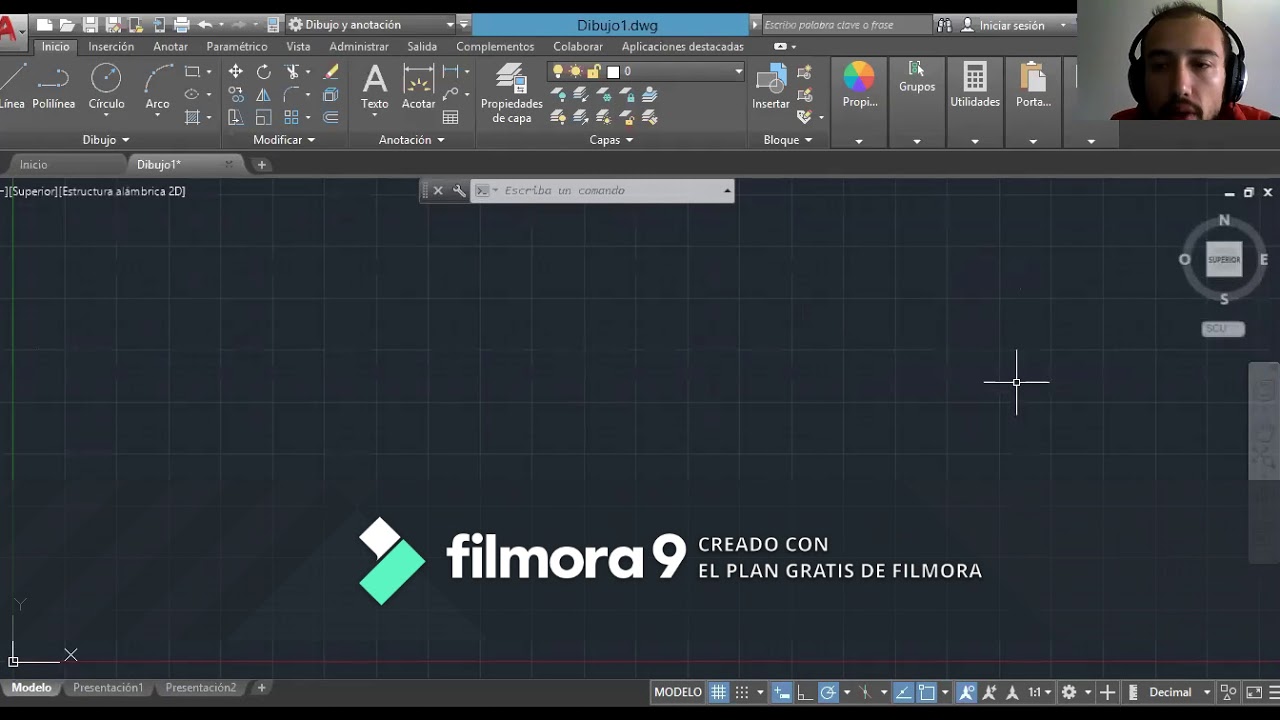
Task: Activate the Fillet tool
Action: 291,94
